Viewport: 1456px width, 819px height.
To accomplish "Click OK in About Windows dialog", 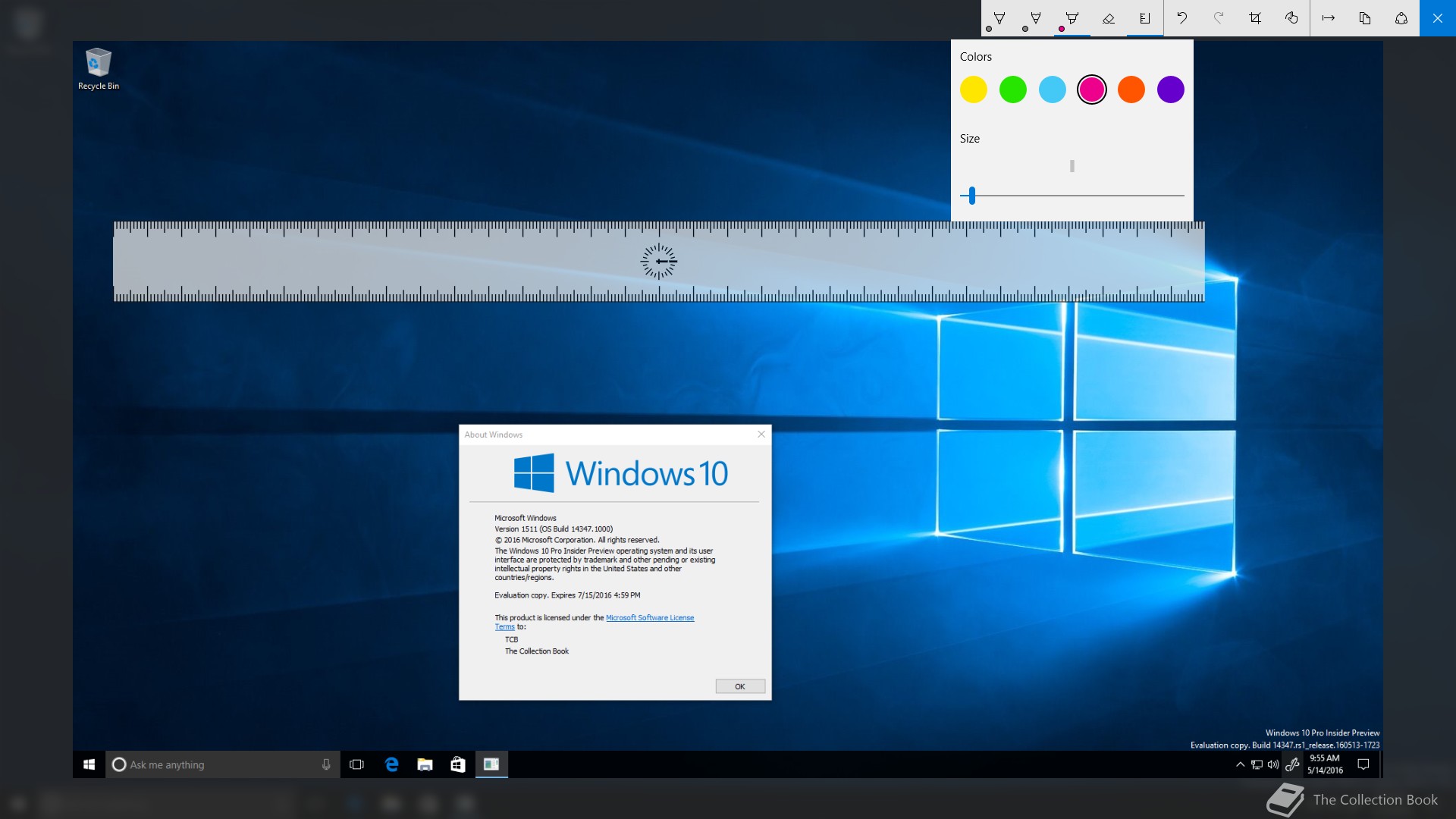I will [x=740, y=686].
